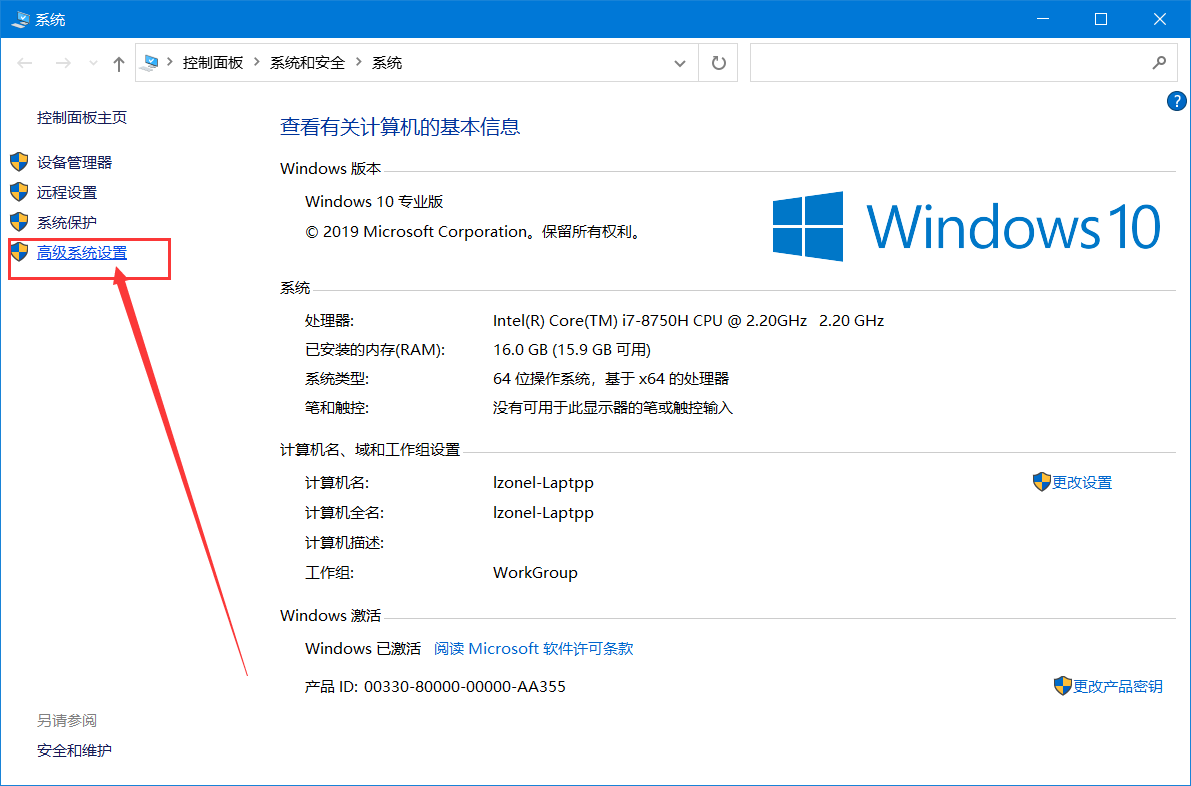Open Help with the question mark icon

[1177, 101]
